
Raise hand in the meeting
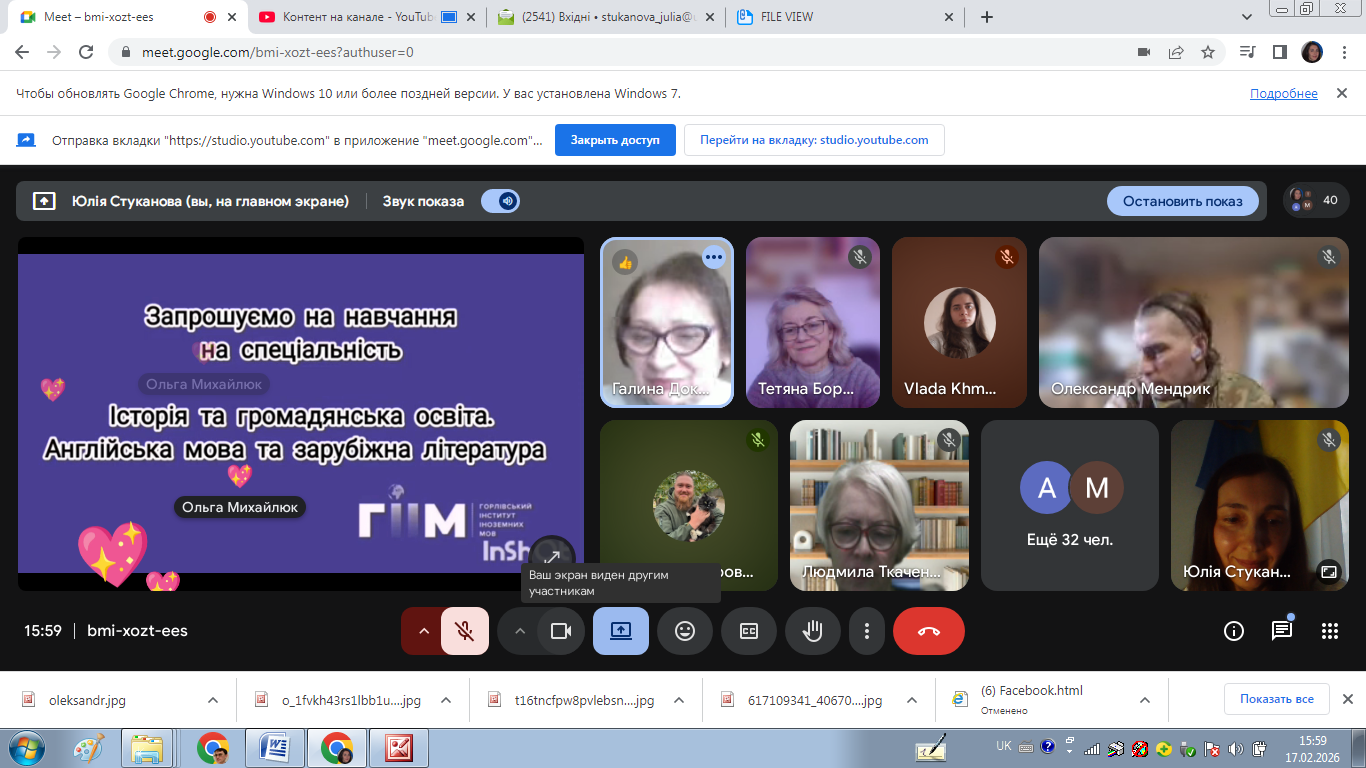[813, 631]
